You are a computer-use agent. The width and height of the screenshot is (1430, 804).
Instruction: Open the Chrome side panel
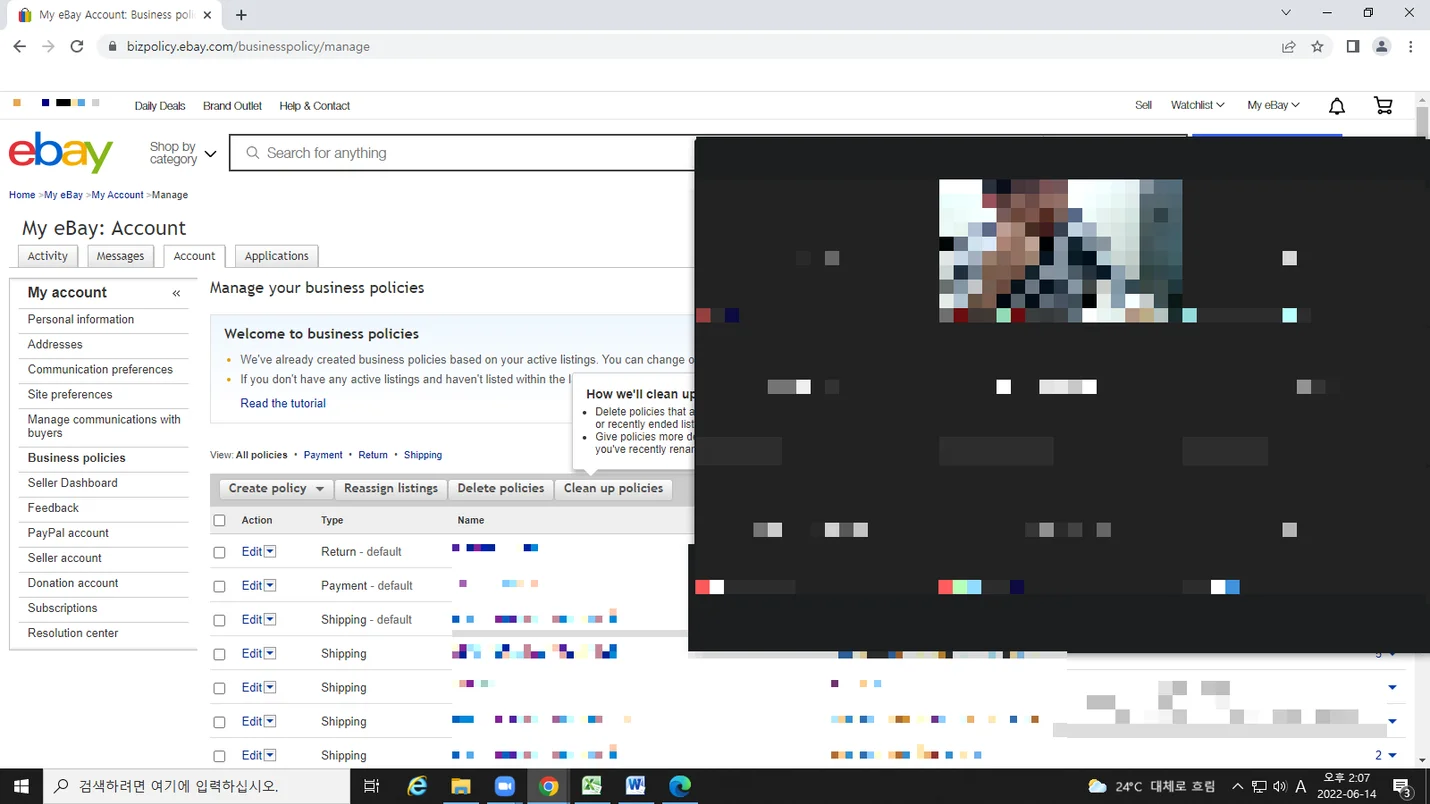[1353, 46]
